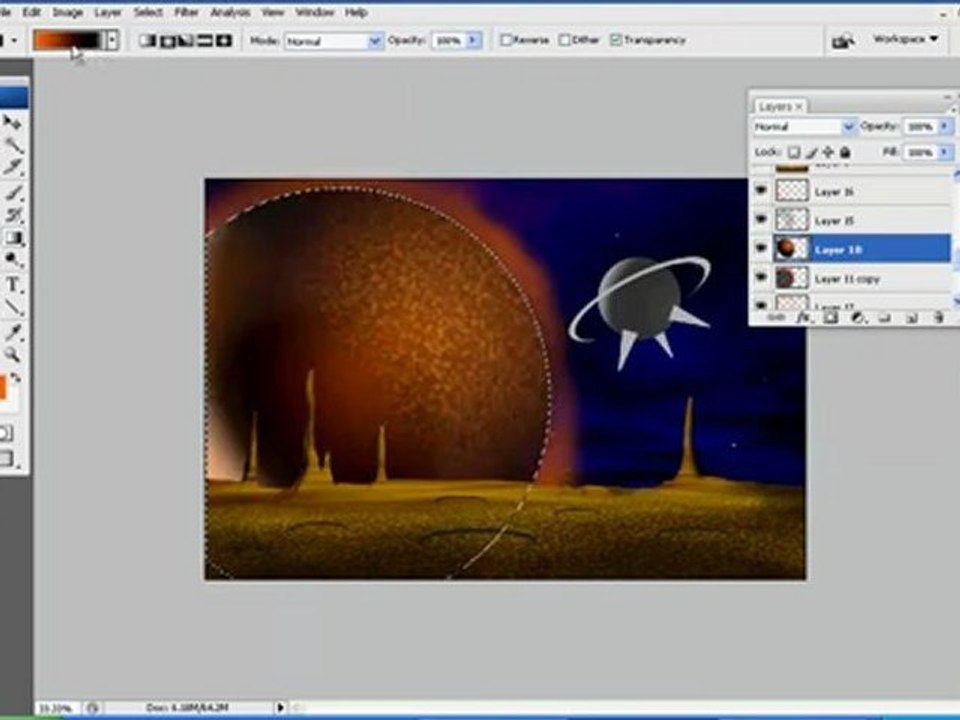Open the Layer menu
This screenshot has height=720, width=960.
point(108,12)
